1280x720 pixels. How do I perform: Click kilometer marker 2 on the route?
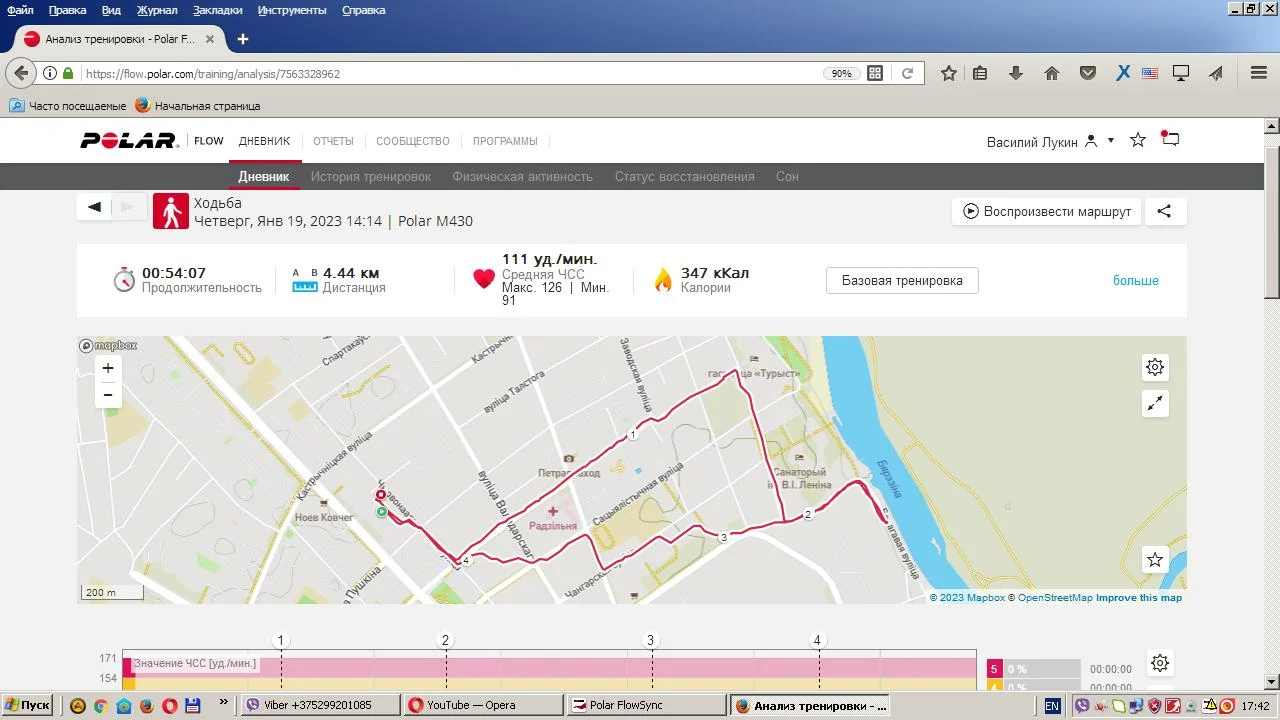click(x=808, y=515)
